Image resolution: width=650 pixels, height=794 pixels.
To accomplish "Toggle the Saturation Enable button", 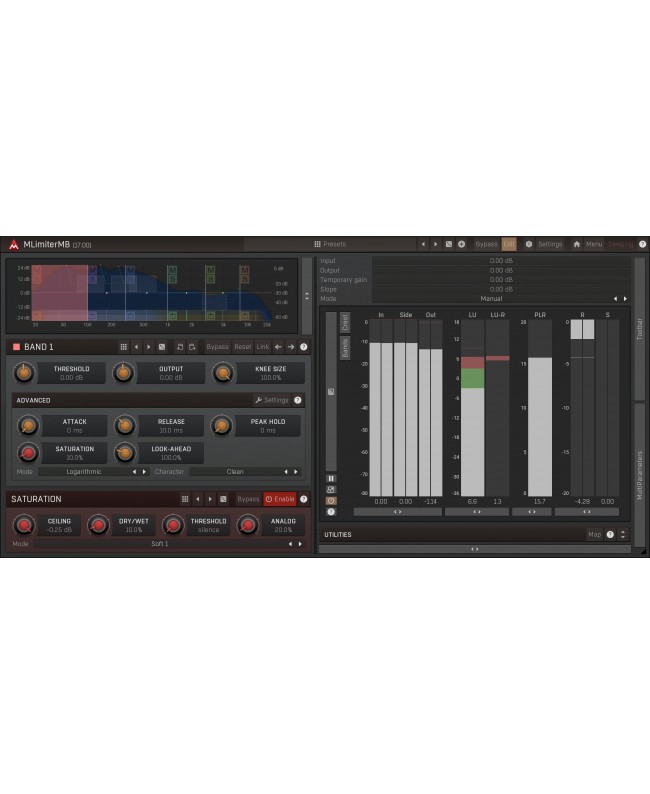I will coord(279,499).
